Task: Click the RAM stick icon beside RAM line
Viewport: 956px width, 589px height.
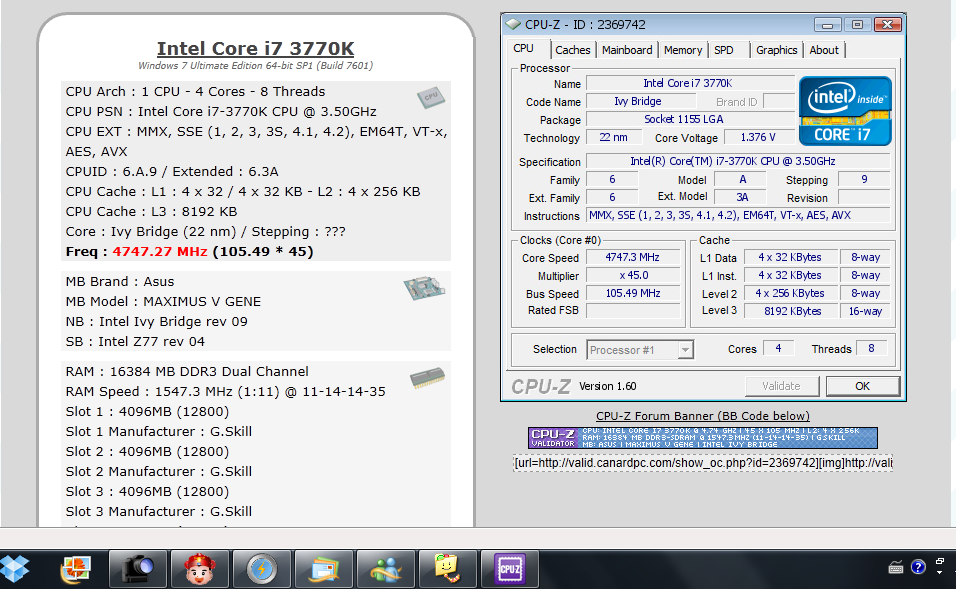Action: coord(427,377)
